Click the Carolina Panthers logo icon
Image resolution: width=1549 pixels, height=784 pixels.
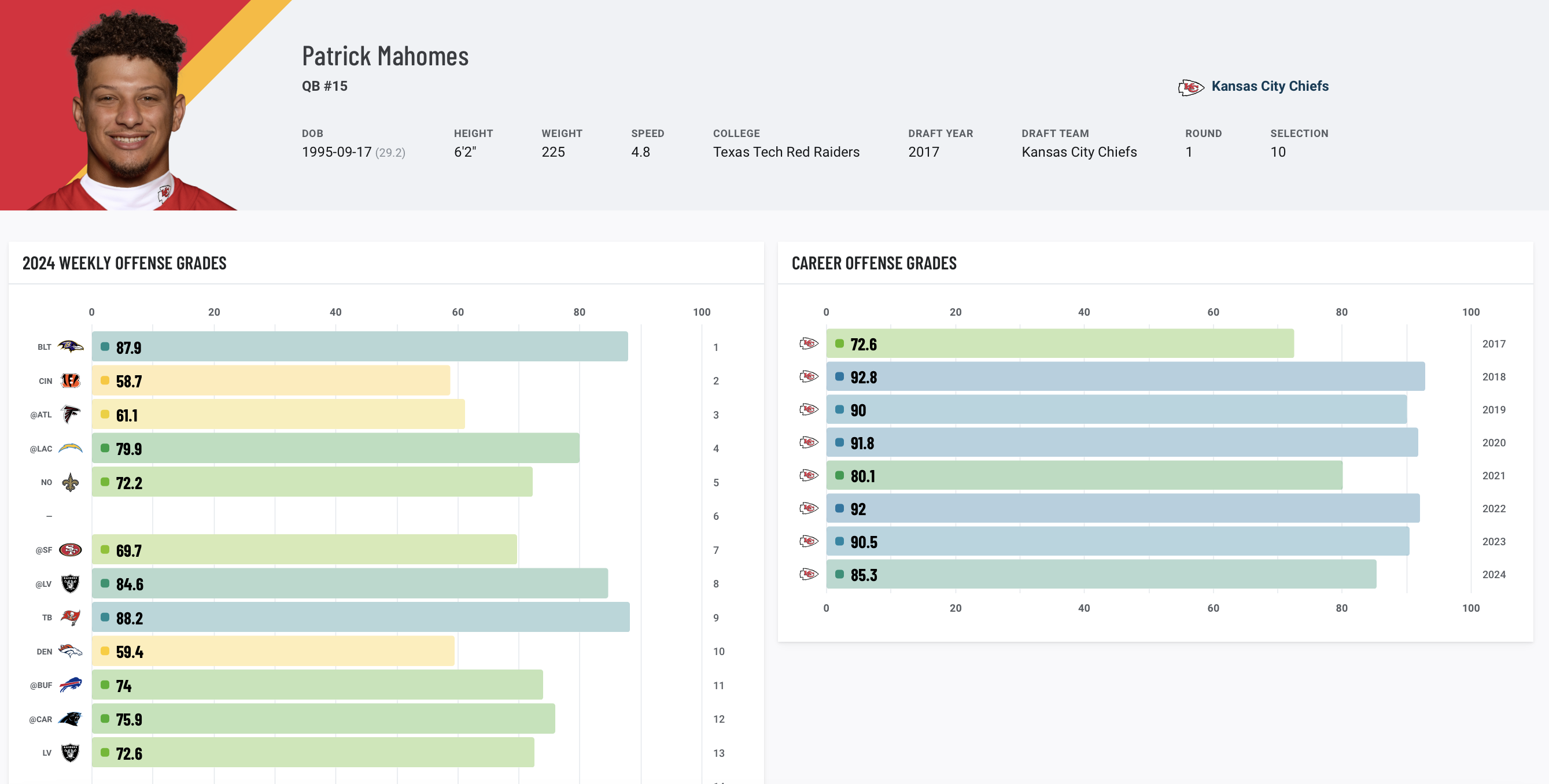[71, 719]
